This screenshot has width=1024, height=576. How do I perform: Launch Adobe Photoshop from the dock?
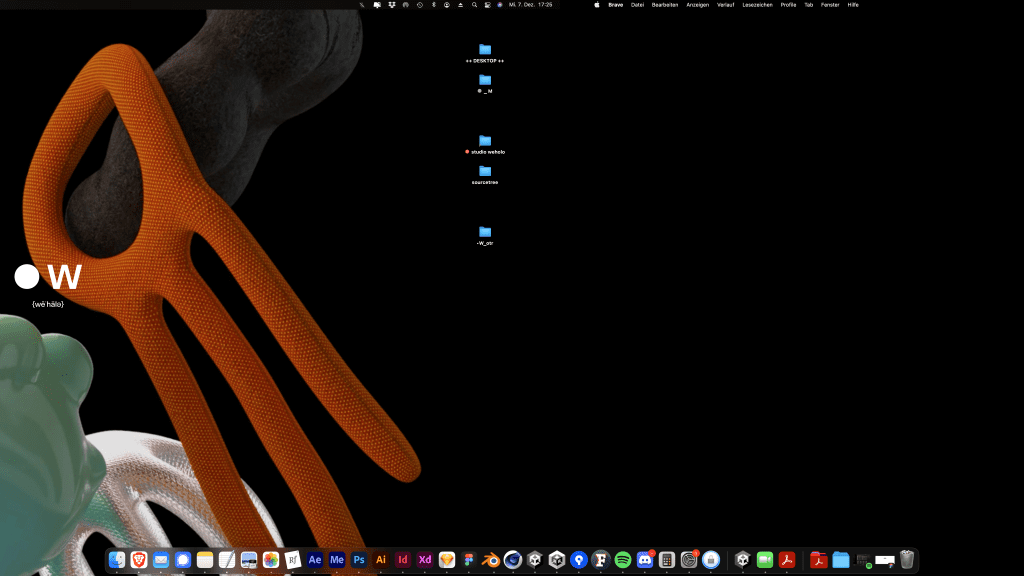(359, 560)
